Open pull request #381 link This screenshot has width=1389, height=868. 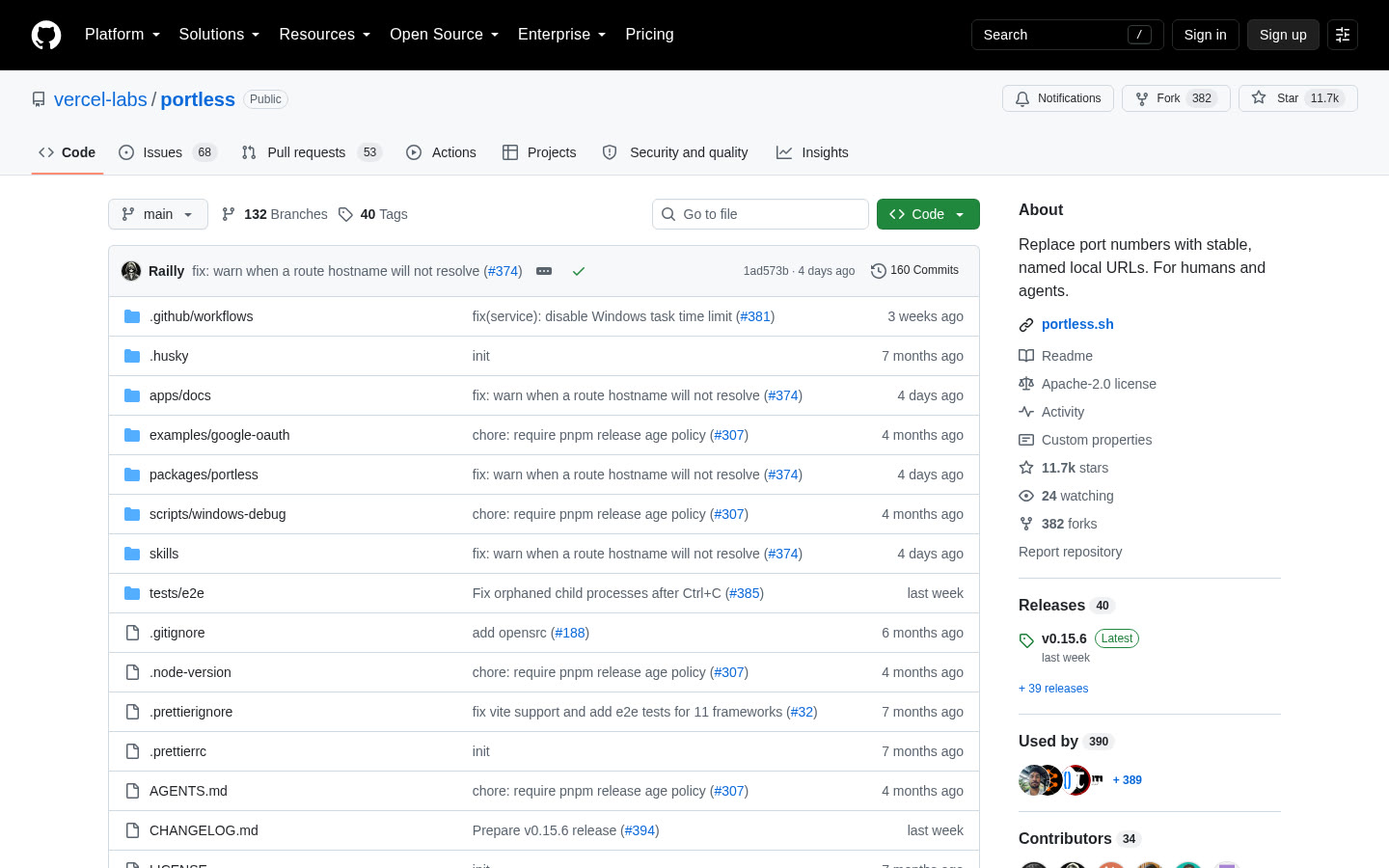click(x=755, y=316)
